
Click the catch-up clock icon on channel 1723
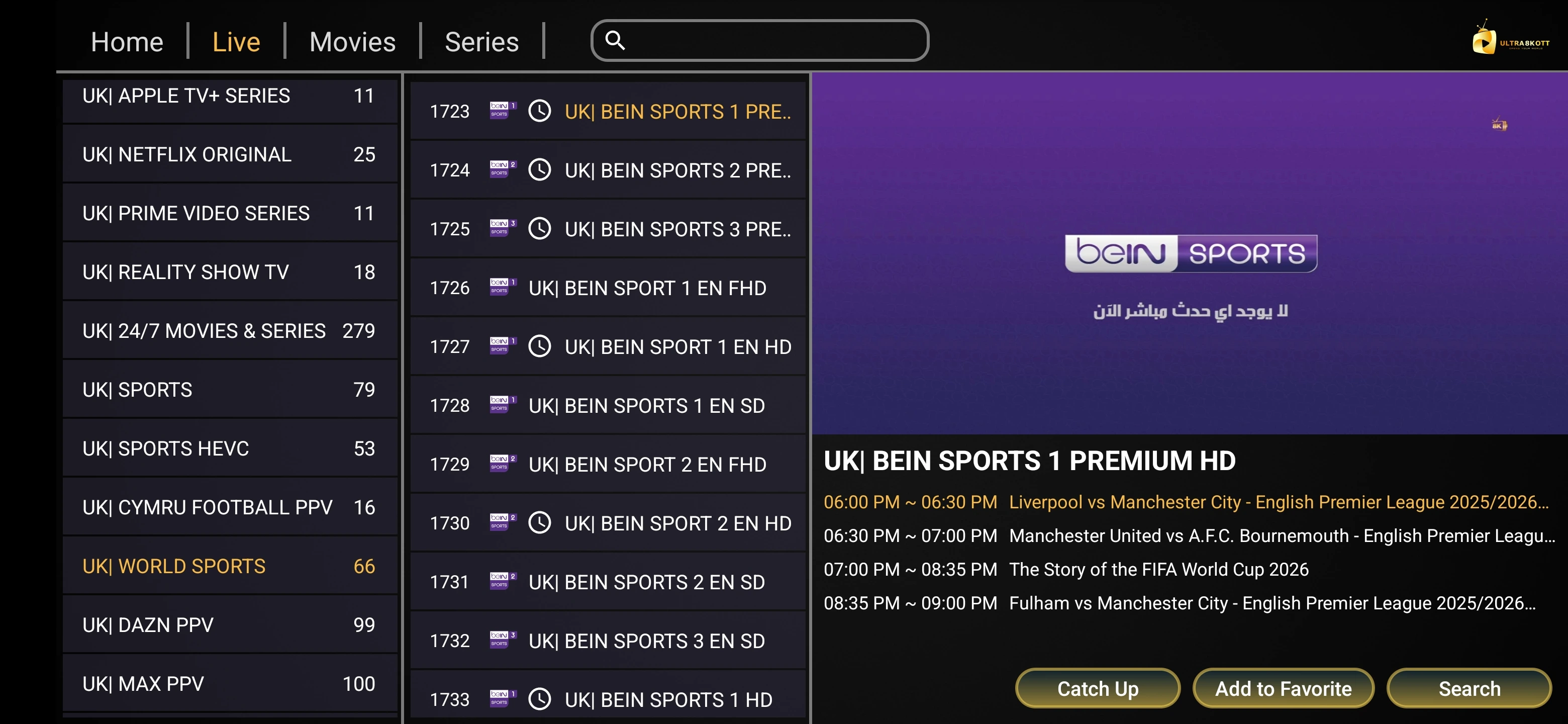tap(539, 111)
